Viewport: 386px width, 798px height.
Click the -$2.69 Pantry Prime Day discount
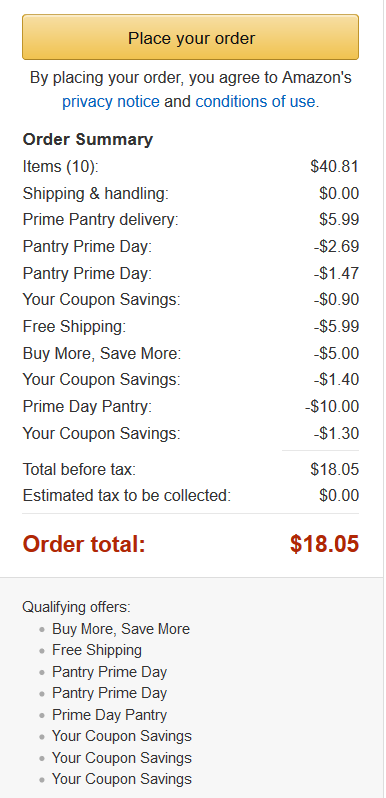336,247
